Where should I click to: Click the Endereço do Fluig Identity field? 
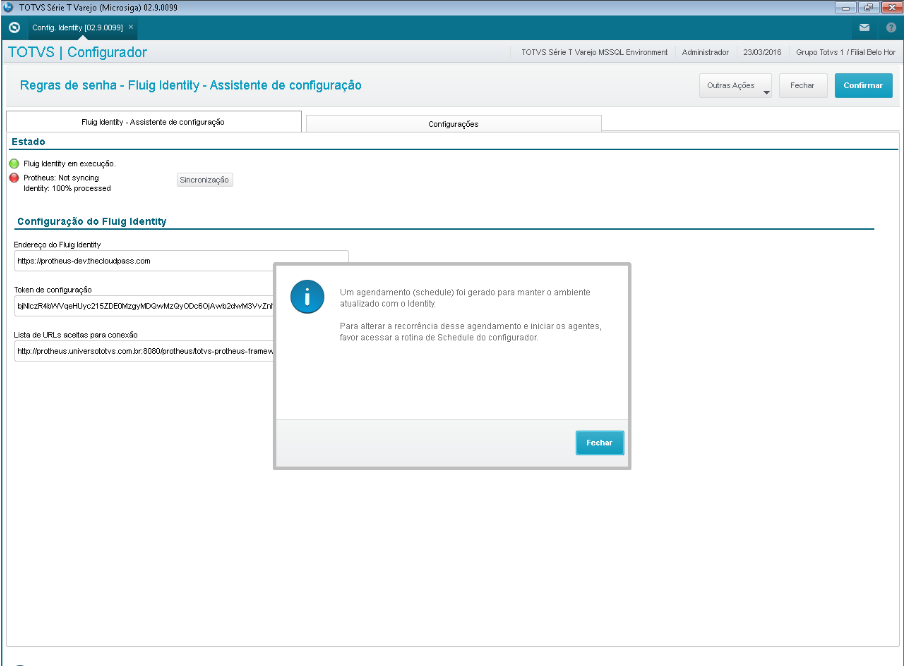tap(181, 261)
